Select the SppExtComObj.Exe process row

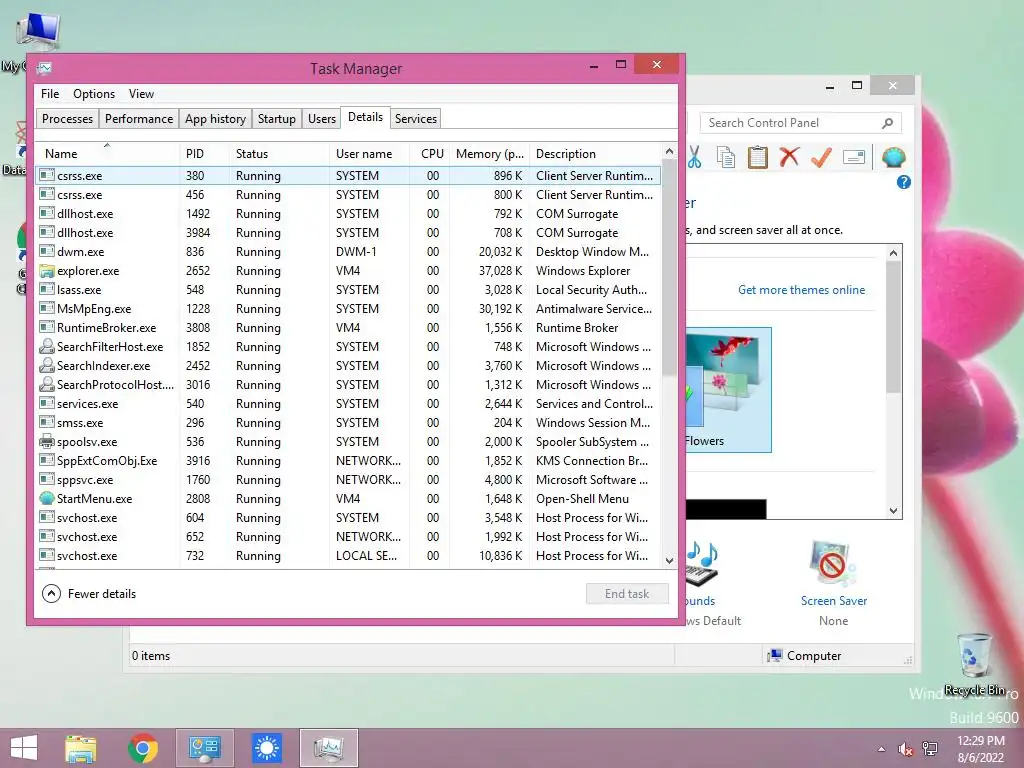[x=347, y=460]
